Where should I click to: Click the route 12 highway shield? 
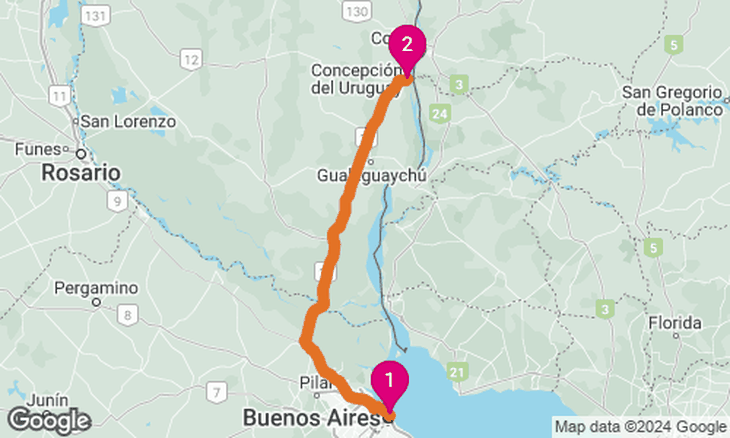click(191, 60)
